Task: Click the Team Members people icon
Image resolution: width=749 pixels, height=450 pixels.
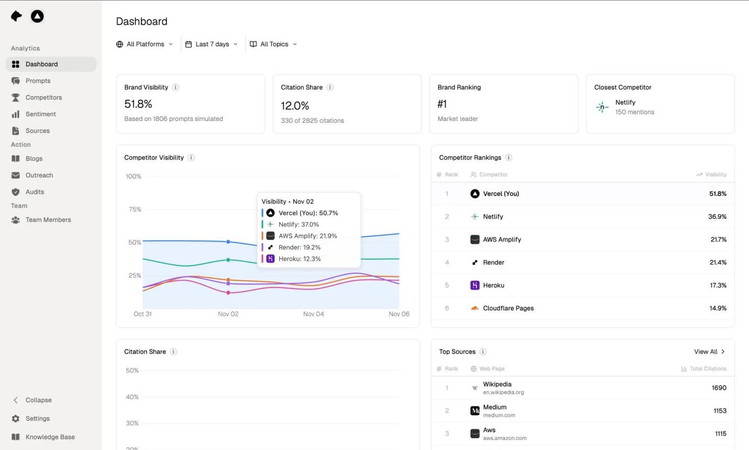Action: point(15,220)
